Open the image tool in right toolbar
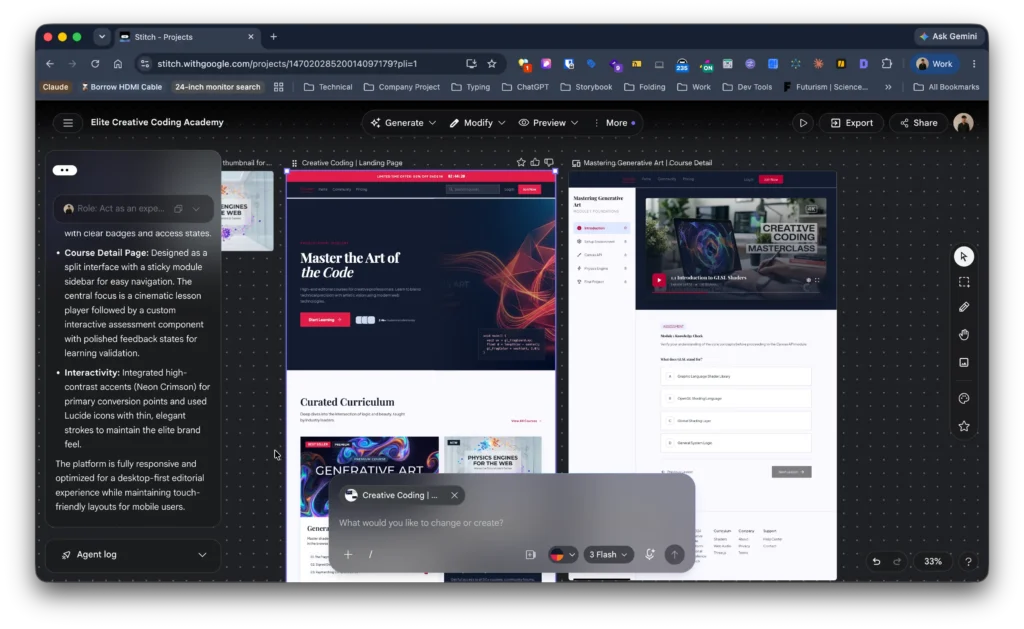The height and width of the screenshot is (629, 1024). pos(963,363)
